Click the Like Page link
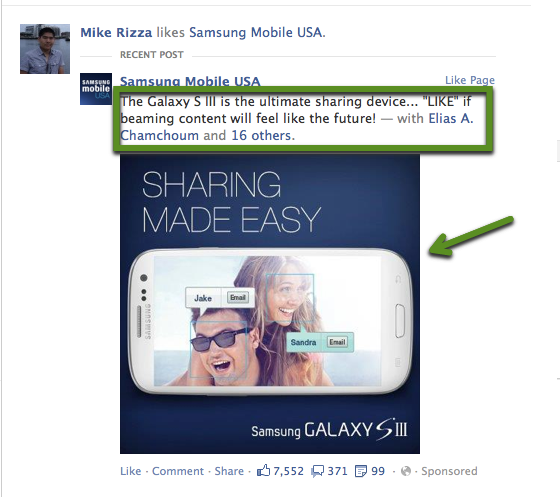The width and height of the screenshot is (560, 497). click(x=470, y=80)
